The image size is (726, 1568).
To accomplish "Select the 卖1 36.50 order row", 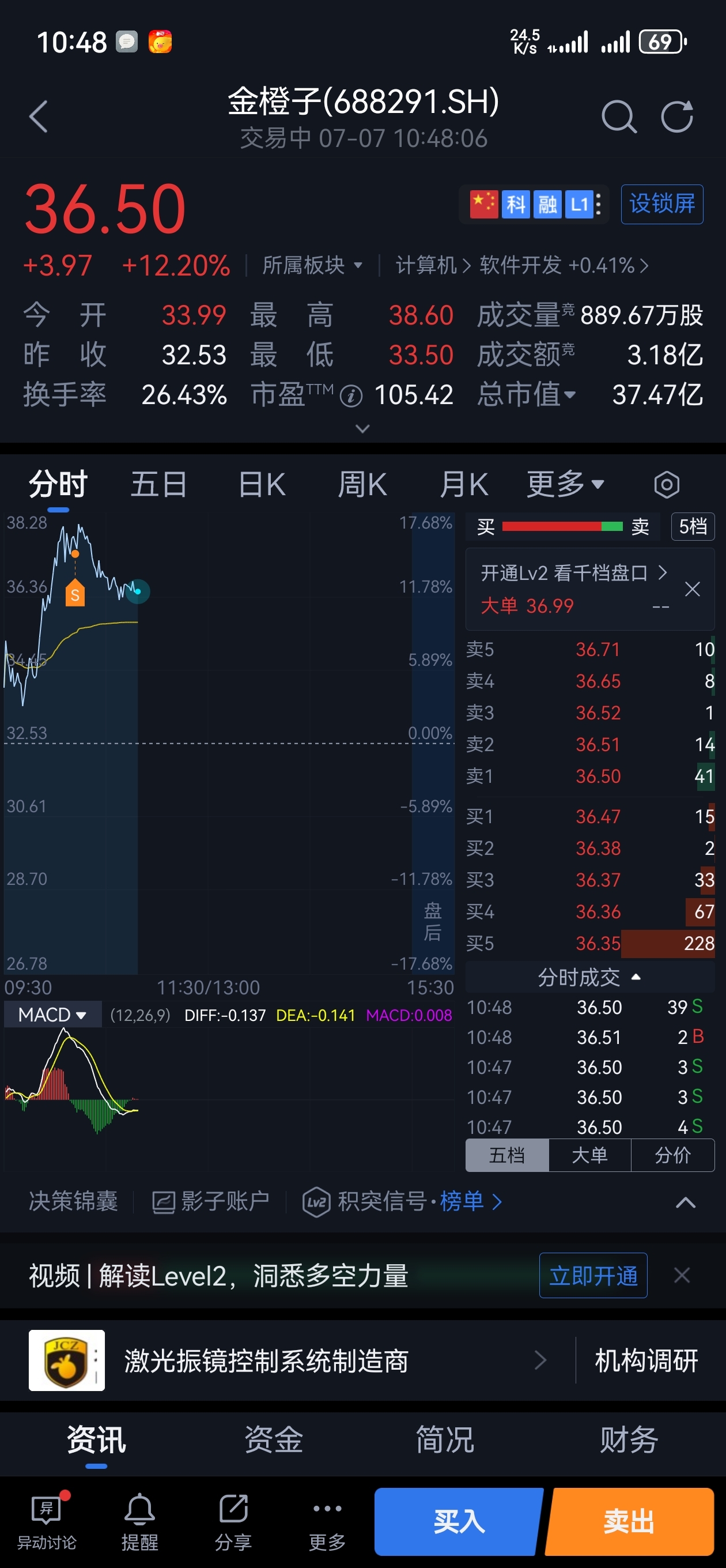I will [589, 776].
